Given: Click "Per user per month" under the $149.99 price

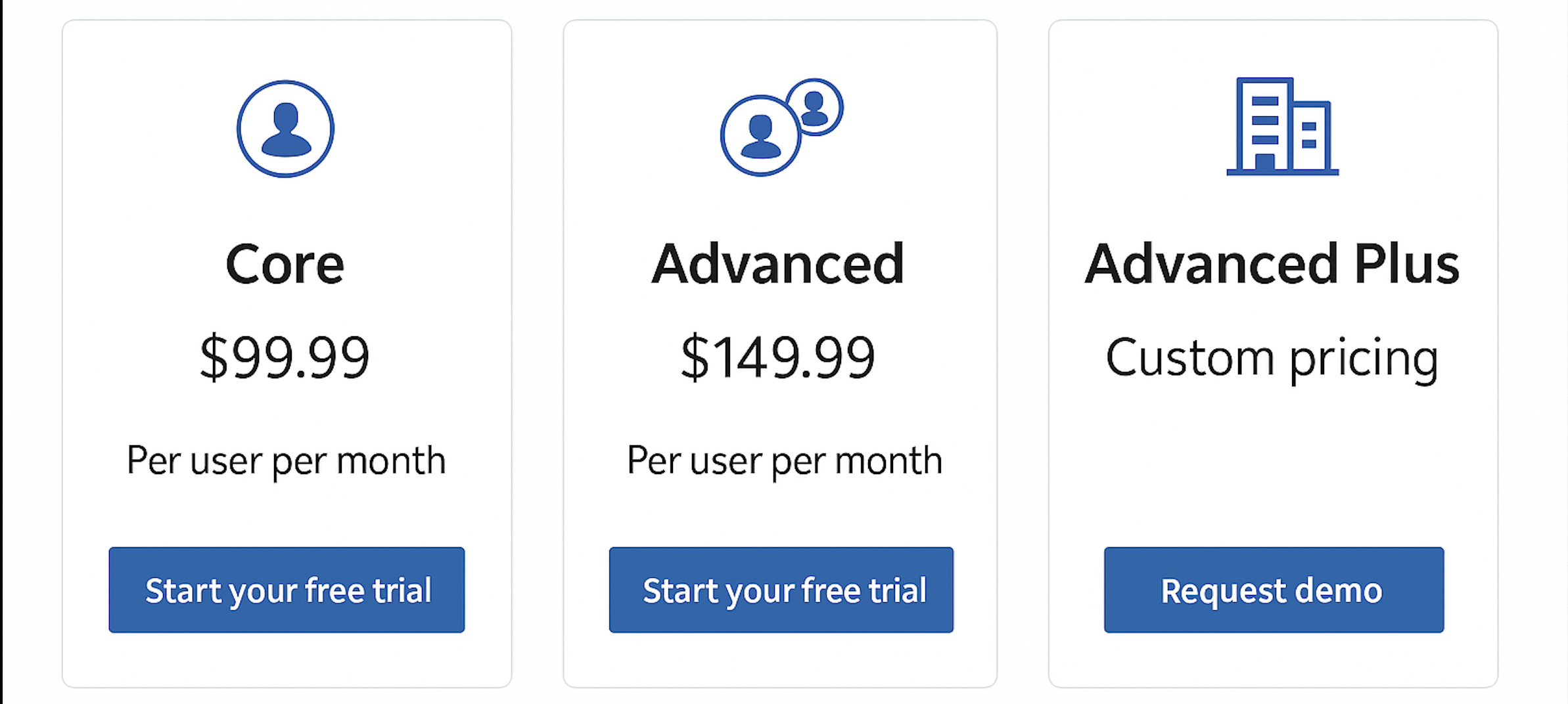Looking at the screenshot, I should 784,460.
